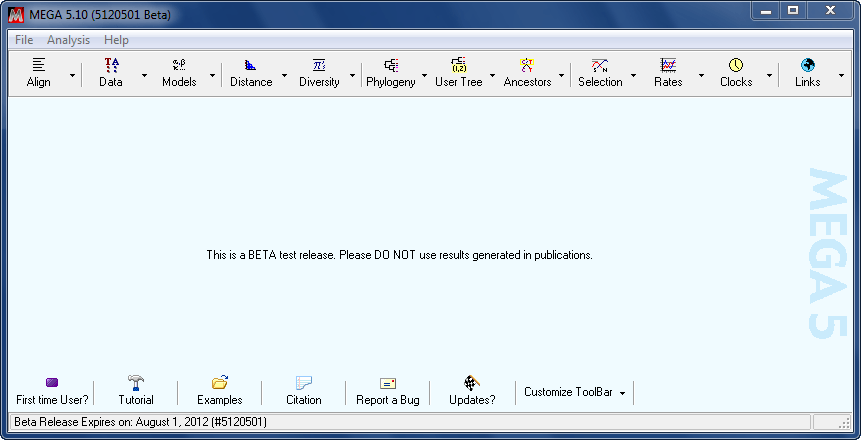861x440 pixels.
Task: Open the Help menu
Action: tap(116, 40)
